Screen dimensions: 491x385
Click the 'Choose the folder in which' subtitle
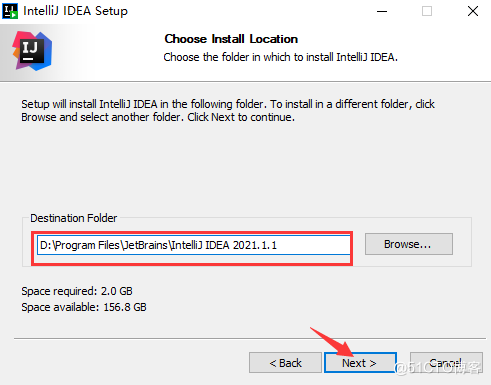[280, 57]
